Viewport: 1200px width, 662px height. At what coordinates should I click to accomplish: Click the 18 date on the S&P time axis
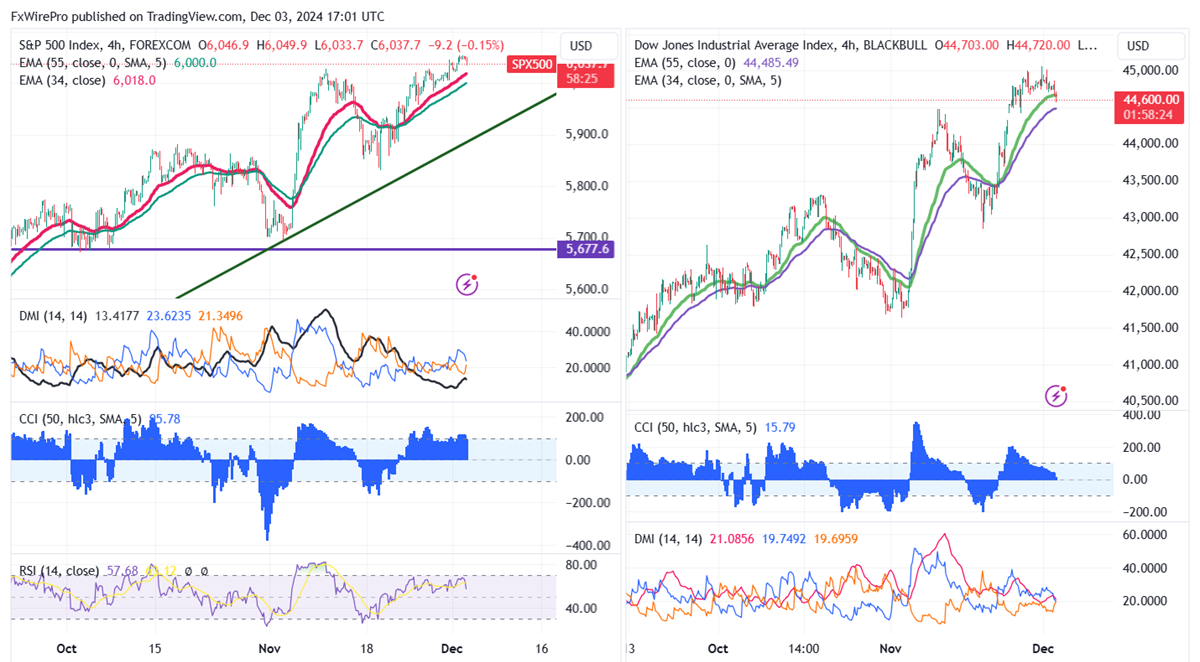point(365,647)
